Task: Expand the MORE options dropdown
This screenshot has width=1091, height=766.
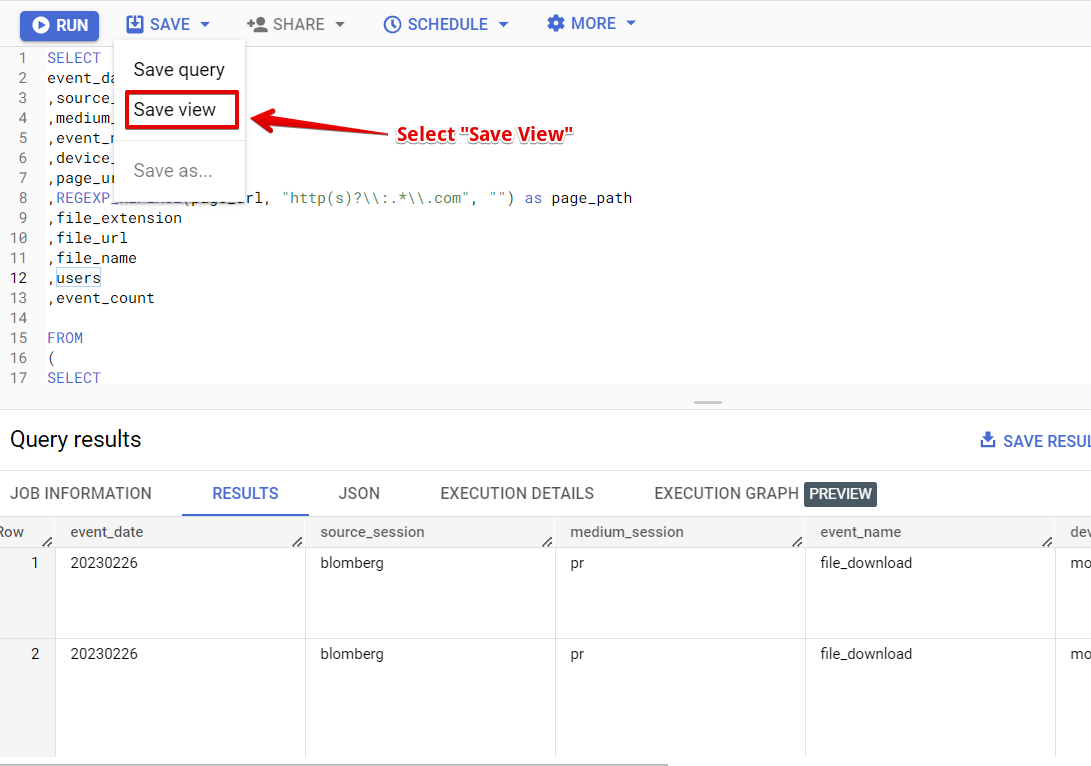Action: click(591, 23)
